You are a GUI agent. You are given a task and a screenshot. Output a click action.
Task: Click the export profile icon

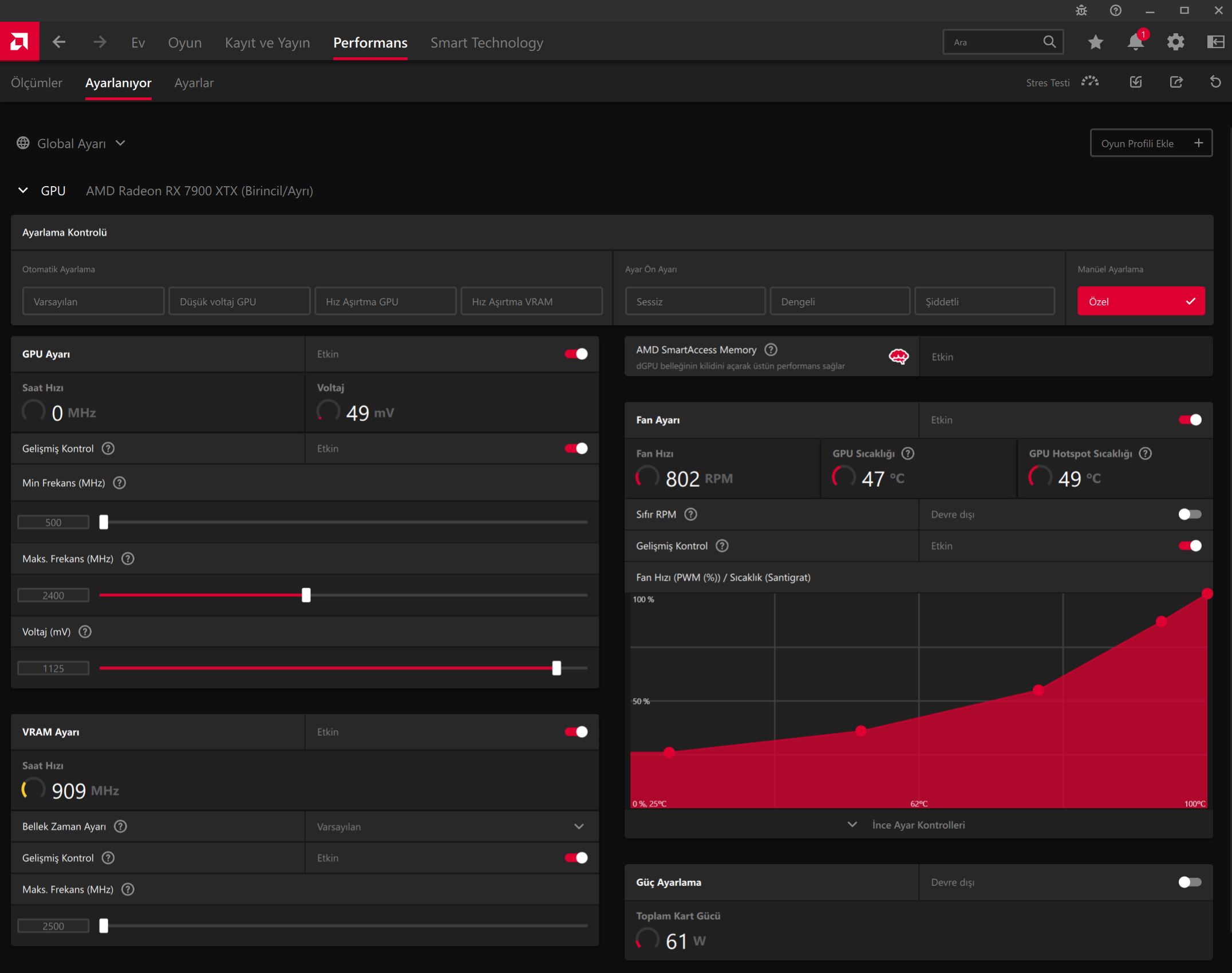click(x=1176, y=82)
